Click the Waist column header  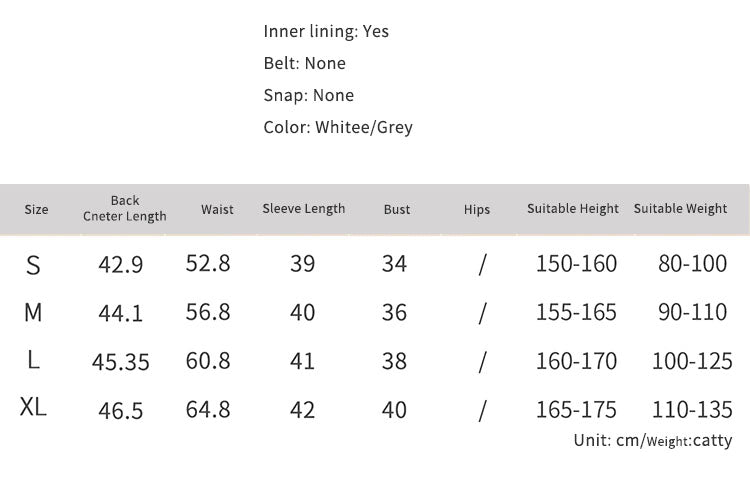[x=217, y=209]
